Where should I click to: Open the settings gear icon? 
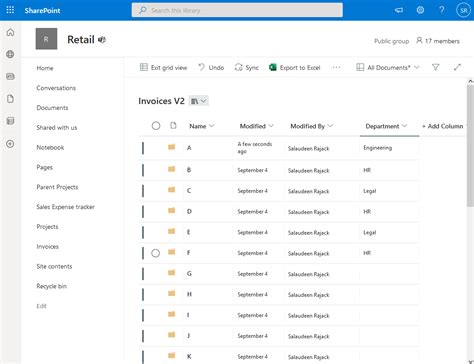point(420,10)
